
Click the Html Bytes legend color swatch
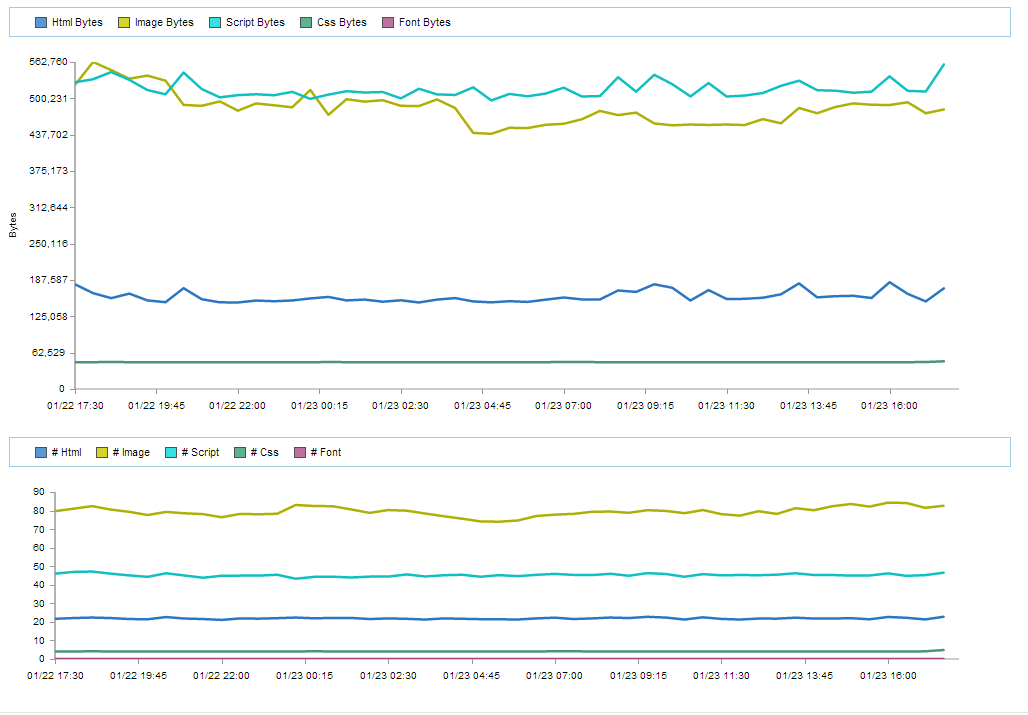tap(41, 22)
